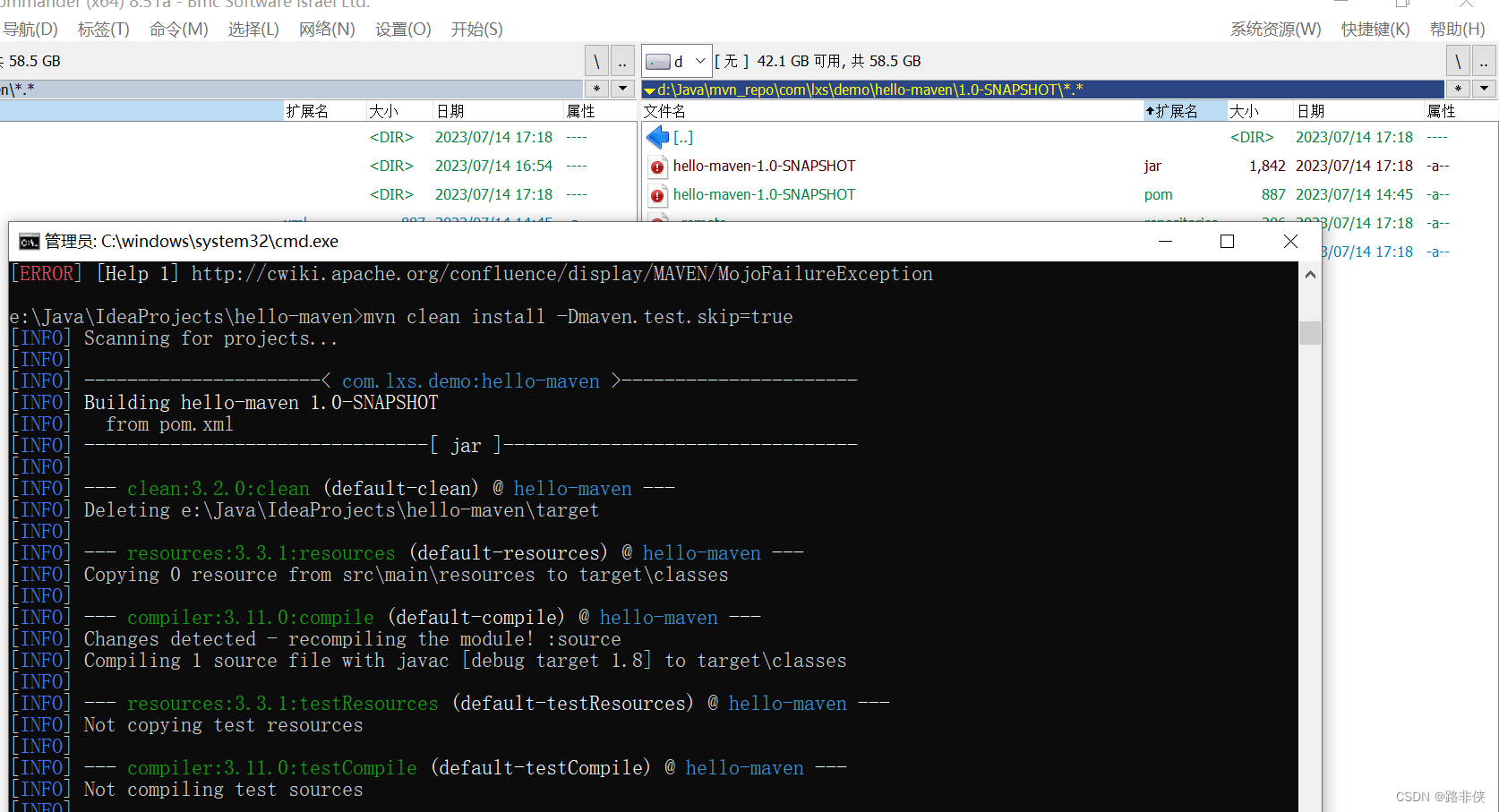This screenshot has height=812, width=1499.
Task: Open the 命令(M) menu
Action: pos(178,30)
